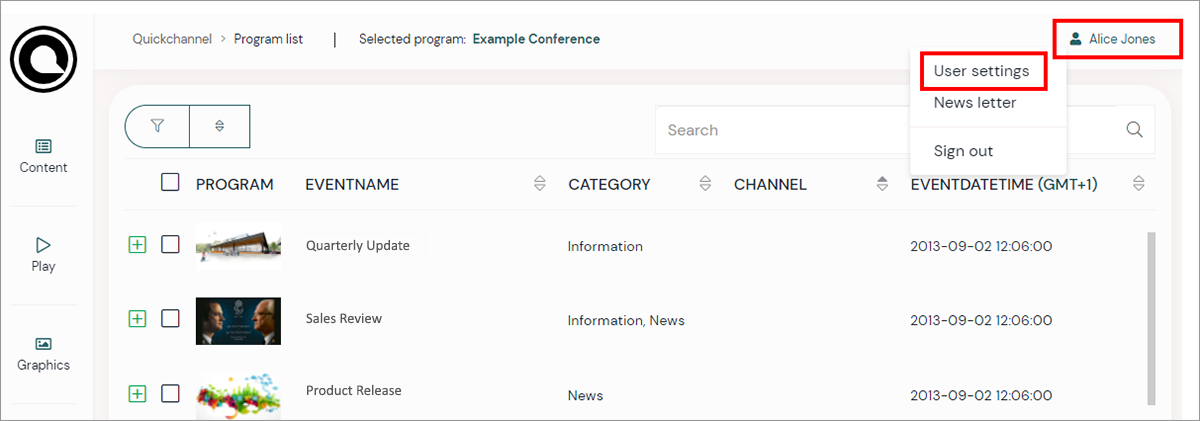The height and width of the screenshot is (421, 1200).
Task: Check the Sales Review row checkbox
Action: (x=170, y=318)
